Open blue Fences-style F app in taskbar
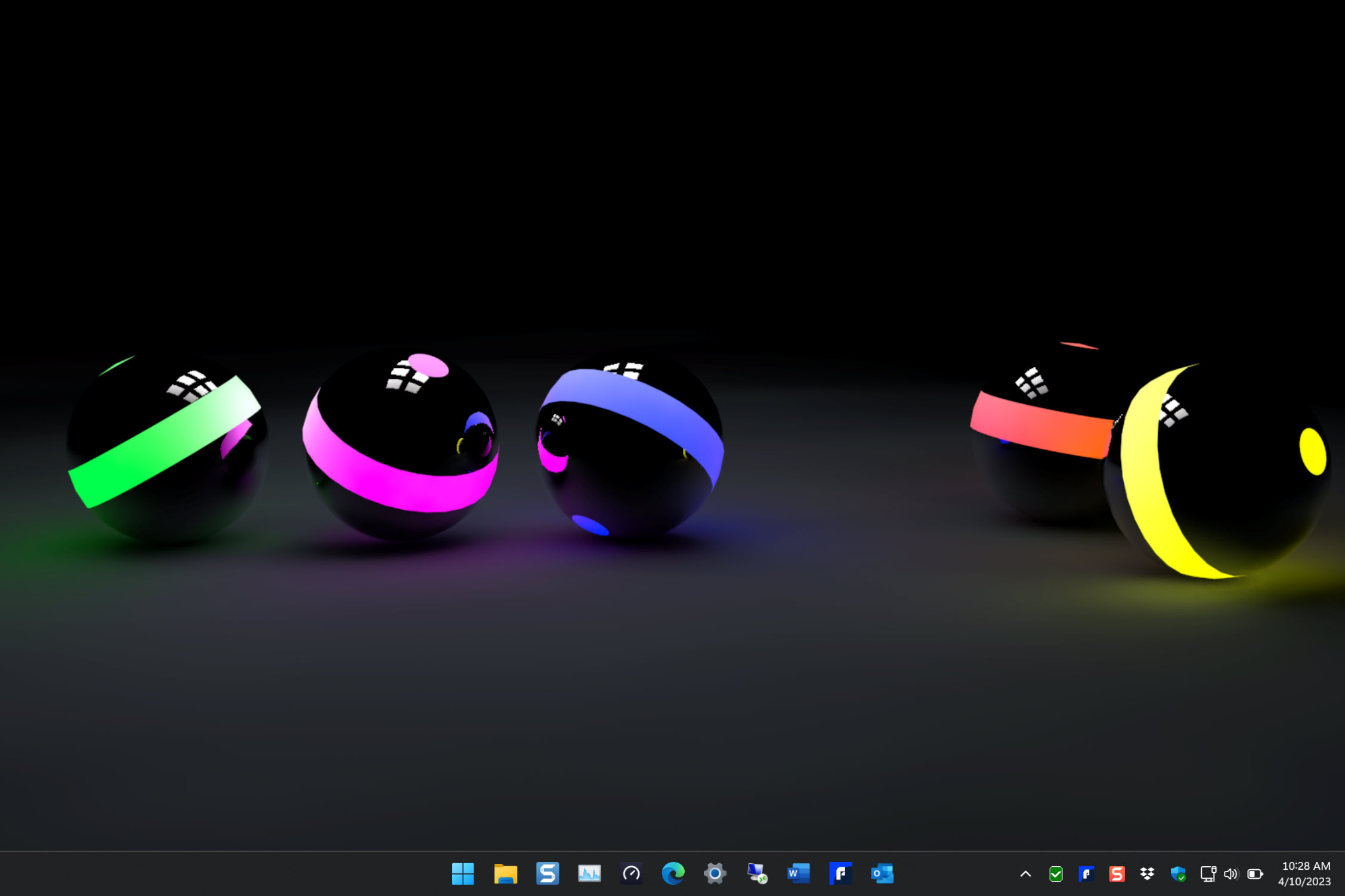Screen dimensions: 1345x896 pyautogui.click(x=840, y=874)
